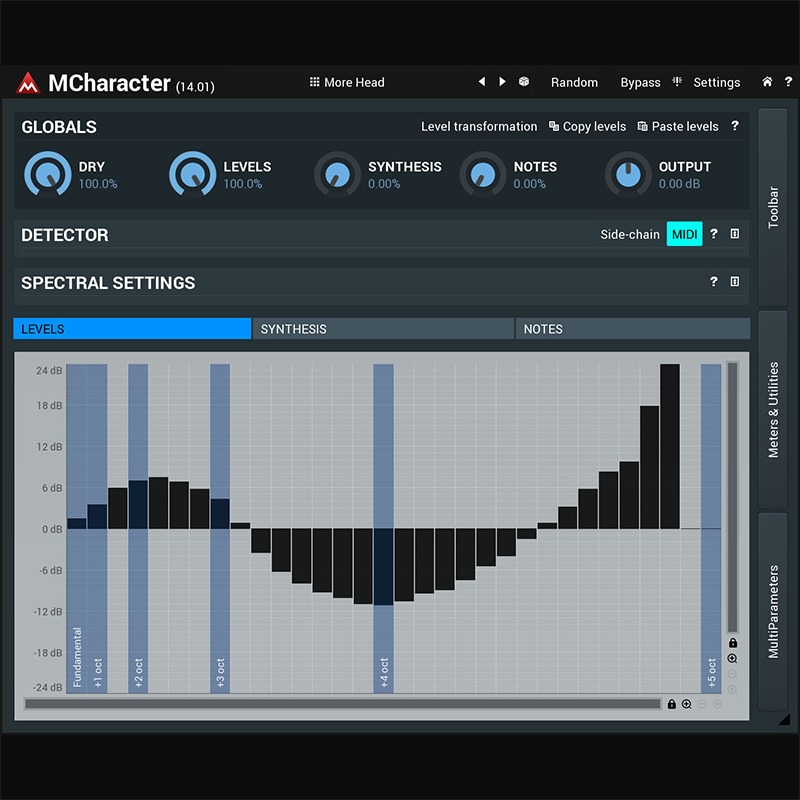Click vertical zoom-in magnifier icon

(x=732, y=658)
